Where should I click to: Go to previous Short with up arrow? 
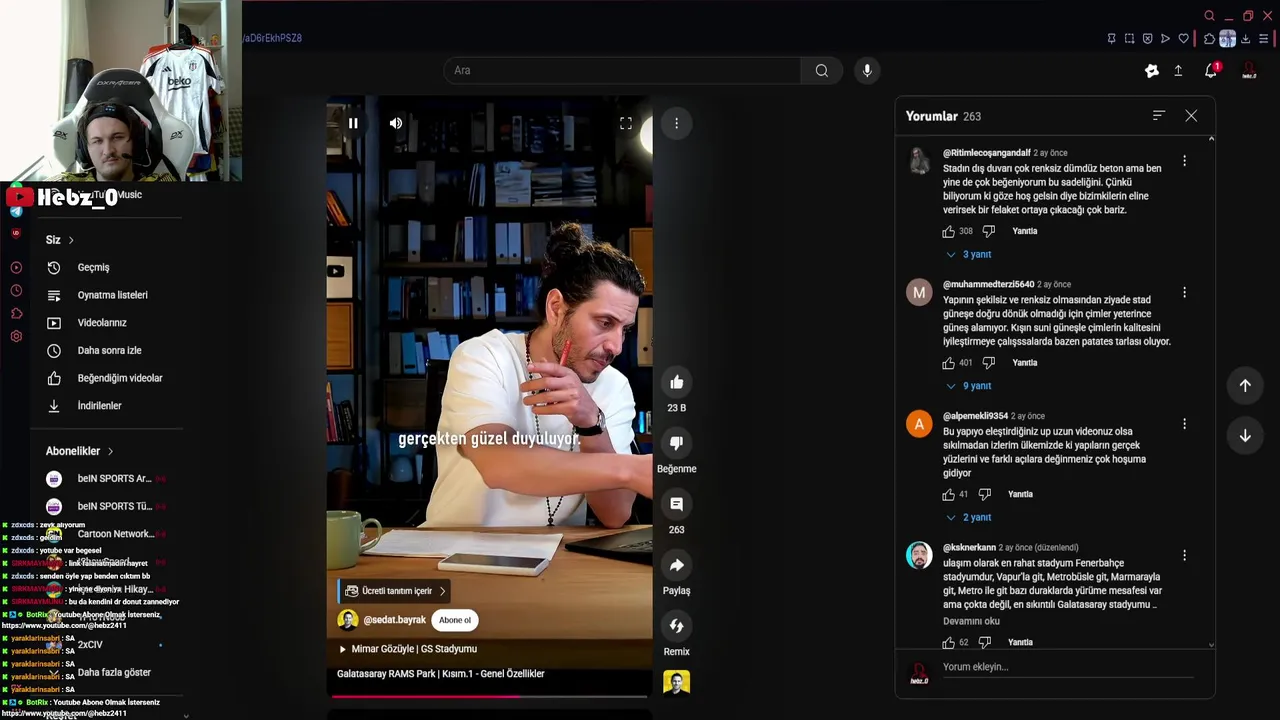[x=1245, y=385]
